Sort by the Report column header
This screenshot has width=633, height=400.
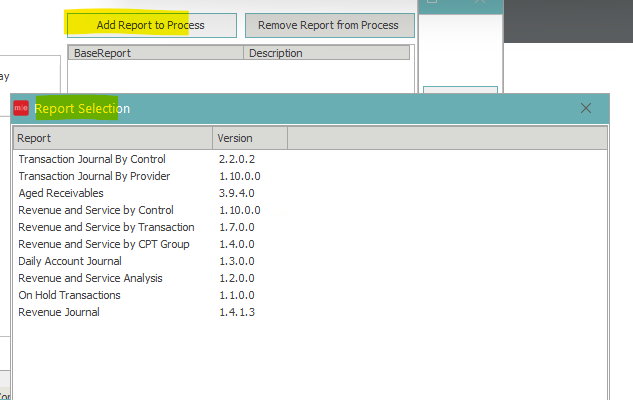coord(112,138)
